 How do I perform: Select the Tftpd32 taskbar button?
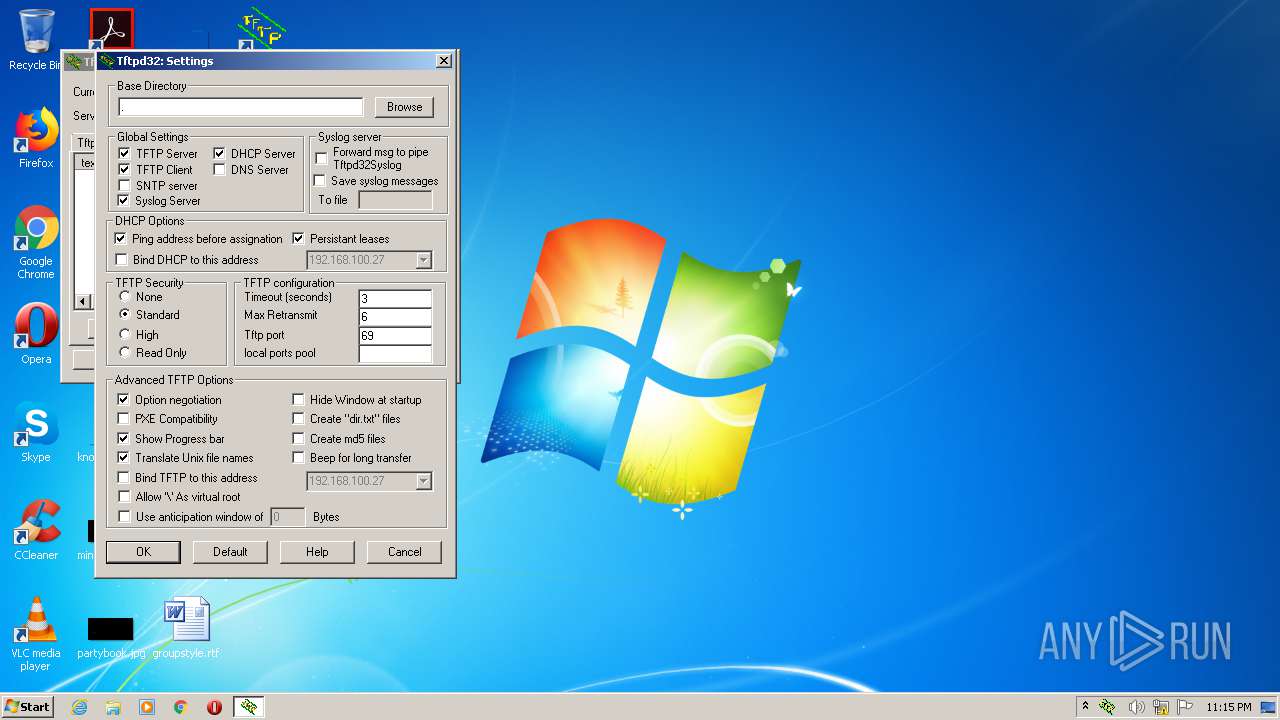pos(249,707)
